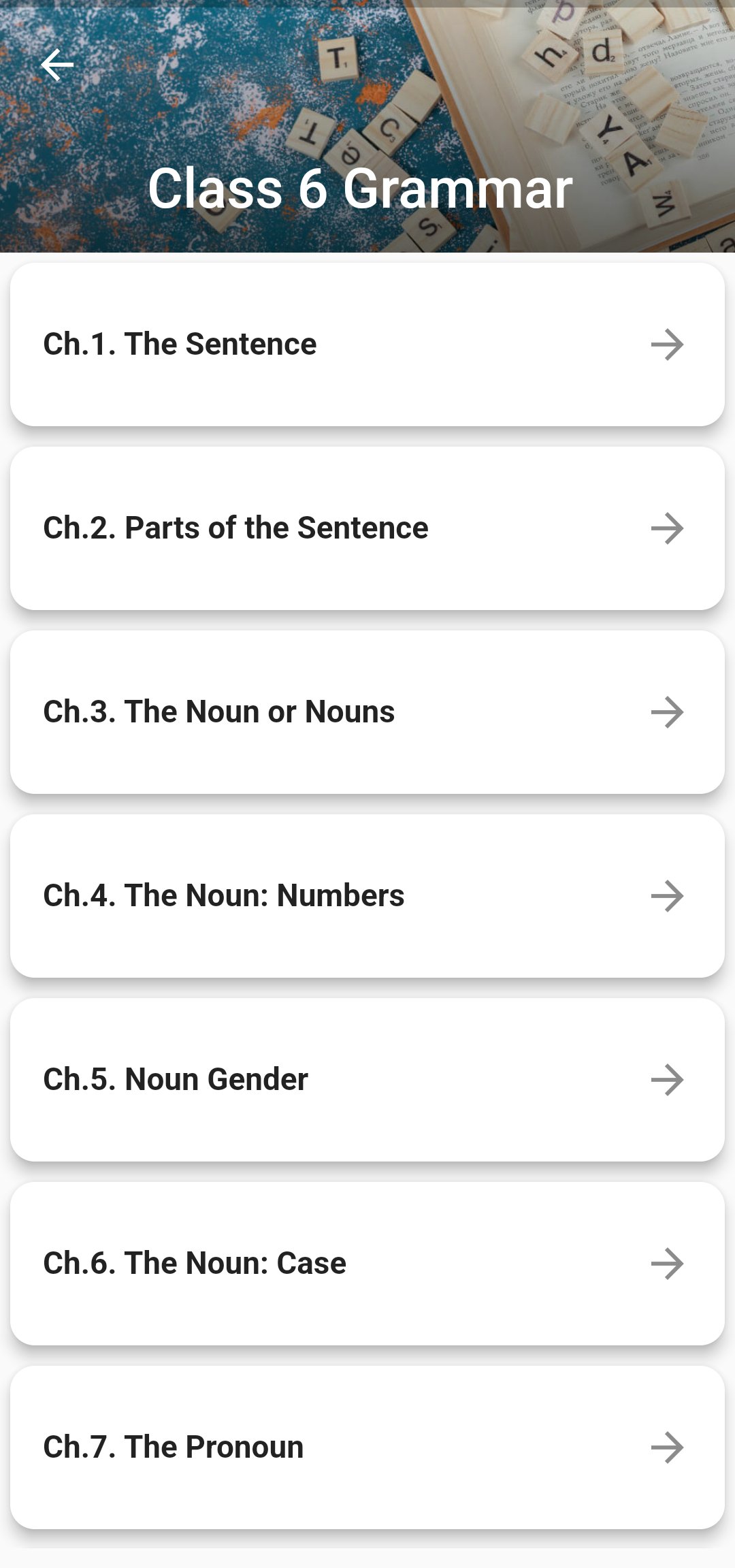This screenshot has width=735, height=1568.
Task: Click the letter C tile in header photo
Action: 389,129
